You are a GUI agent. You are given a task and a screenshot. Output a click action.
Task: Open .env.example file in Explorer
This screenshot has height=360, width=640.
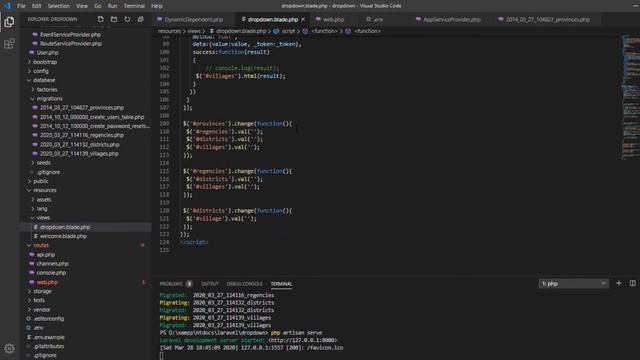[49, 337]
